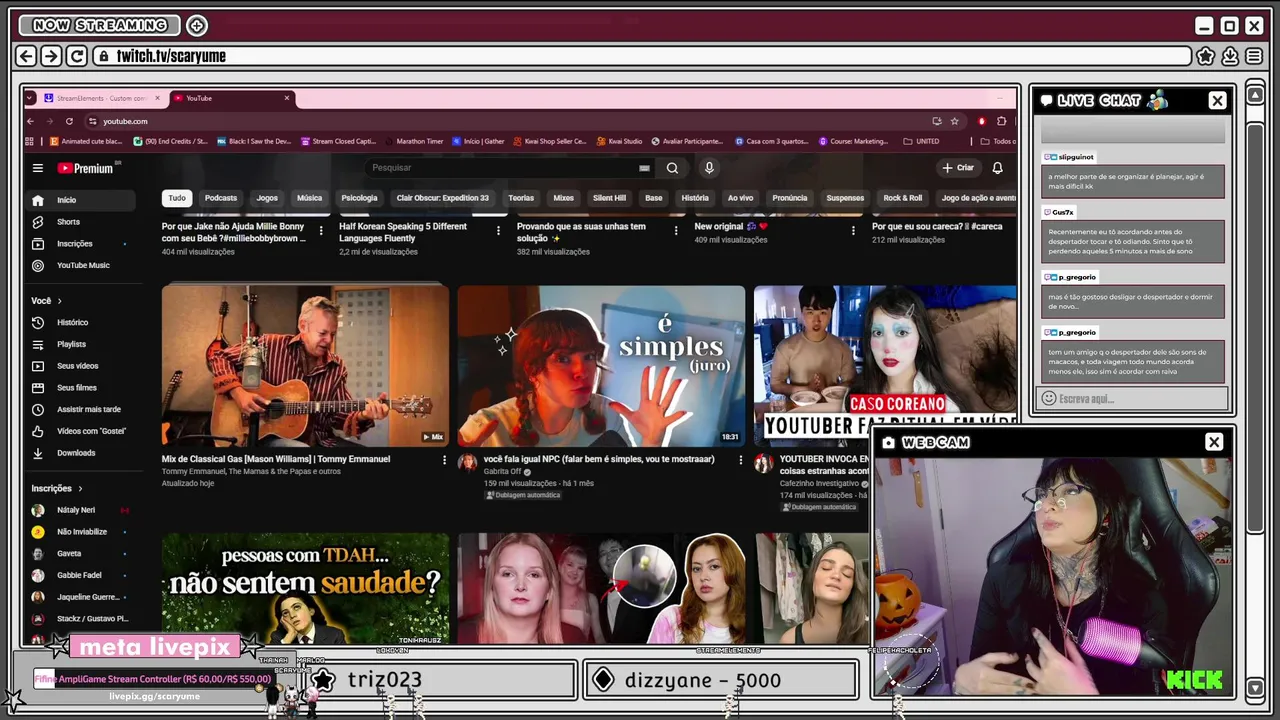Open the options menu for the 'Provando que as suas unhas' video
The height and width of the screenshot is (720, 1280).
click(676, 230)
